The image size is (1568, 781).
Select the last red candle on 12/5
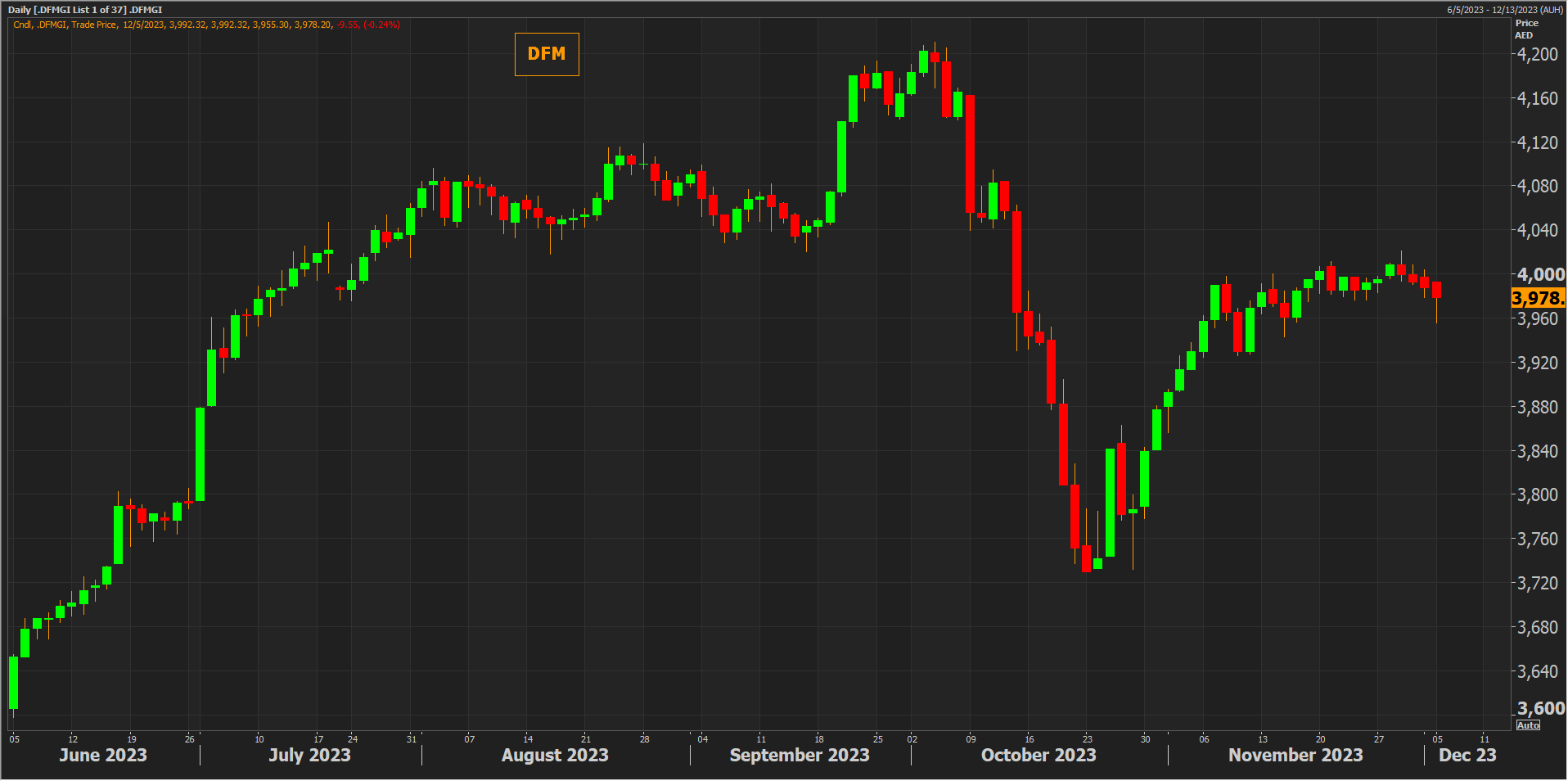[x=1436, y=290]
